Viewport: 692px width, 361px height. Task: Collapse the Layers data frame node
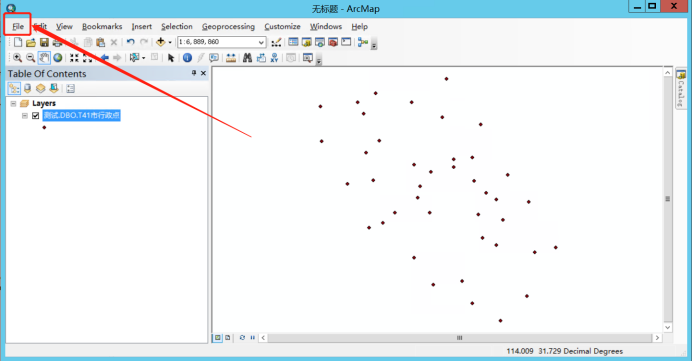coord(13,104)
